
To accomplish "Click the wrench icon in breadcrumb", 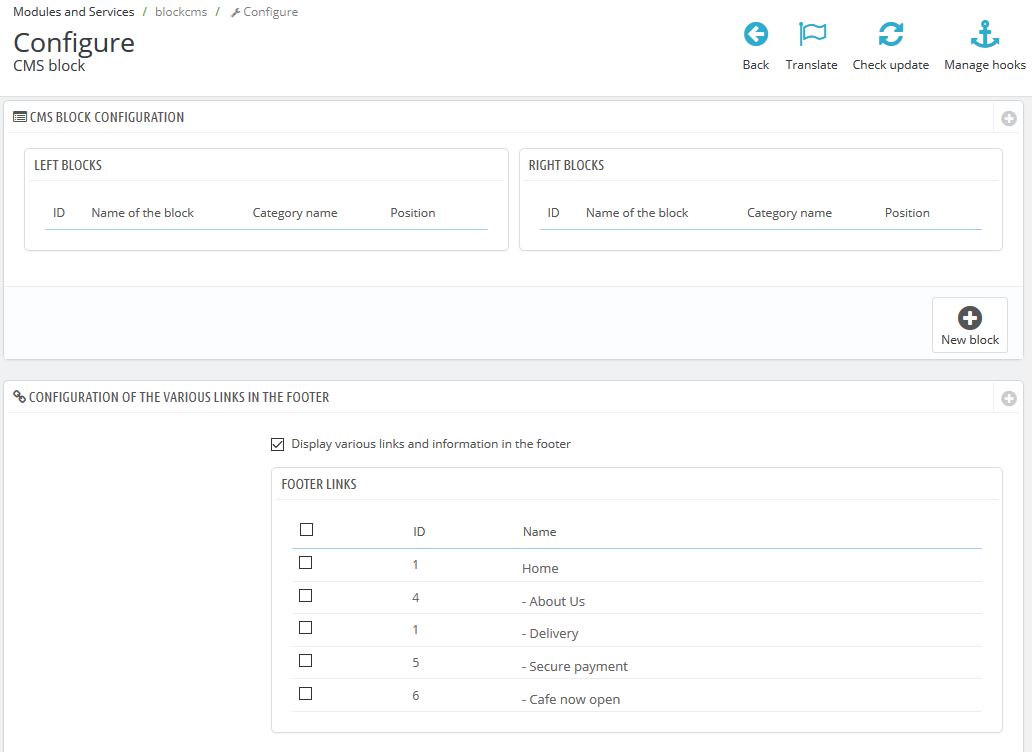I will point(235,13).
